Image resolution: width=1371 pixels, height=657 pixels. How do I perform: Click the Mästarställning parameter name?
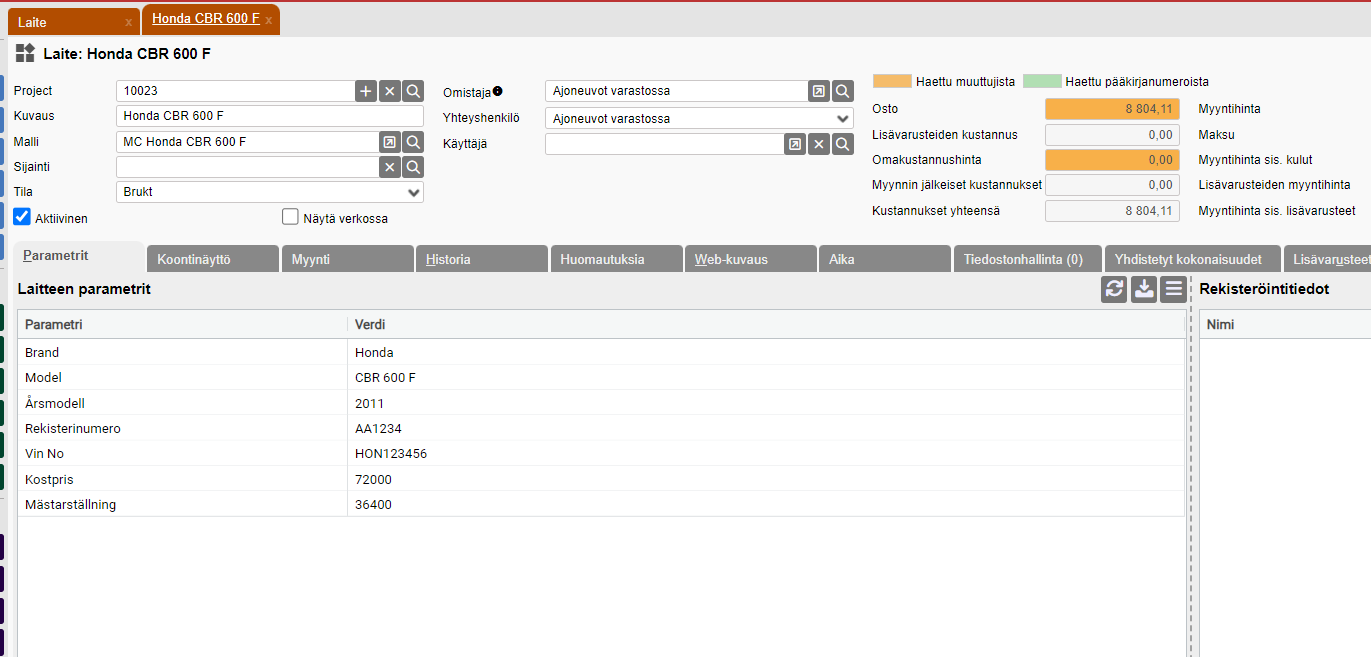(70, 504)
